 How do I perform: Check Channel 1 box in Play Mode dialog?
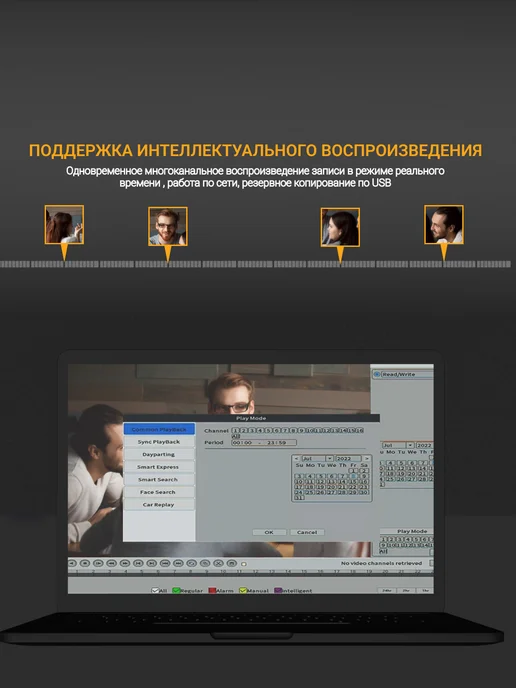tap(235, 430)
